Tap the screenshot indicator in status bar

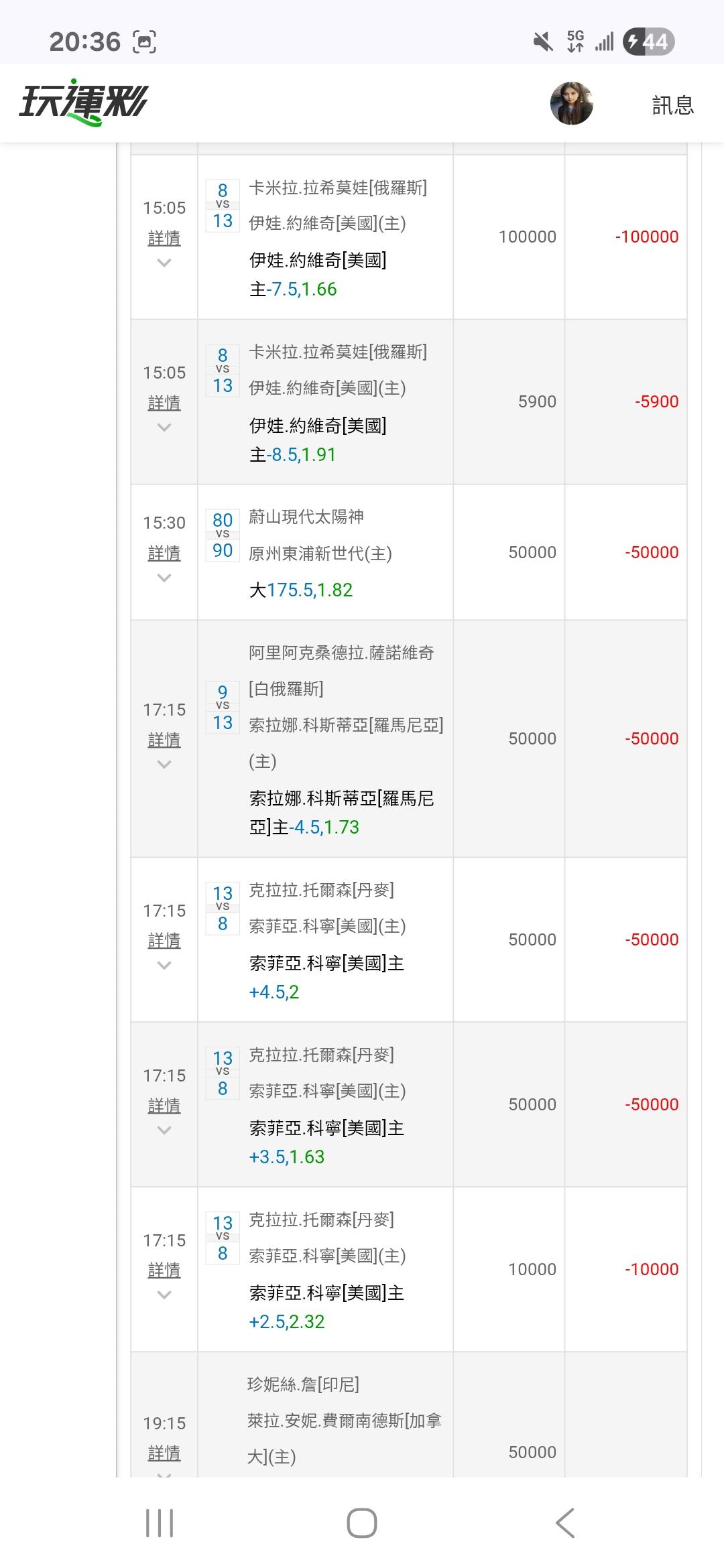click(145, 42)
